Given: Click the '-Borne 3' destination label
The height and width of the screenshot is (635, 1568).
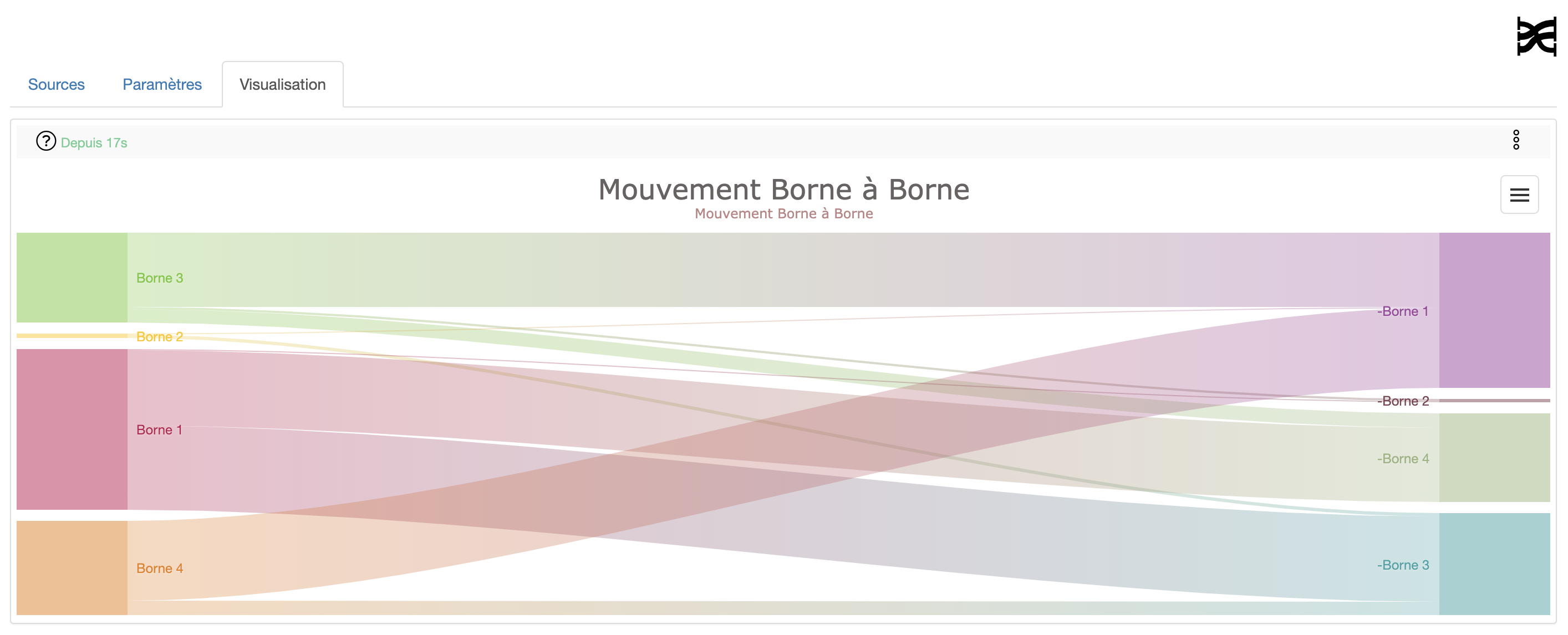Looking at the screenshot, I should (1402, 565).
